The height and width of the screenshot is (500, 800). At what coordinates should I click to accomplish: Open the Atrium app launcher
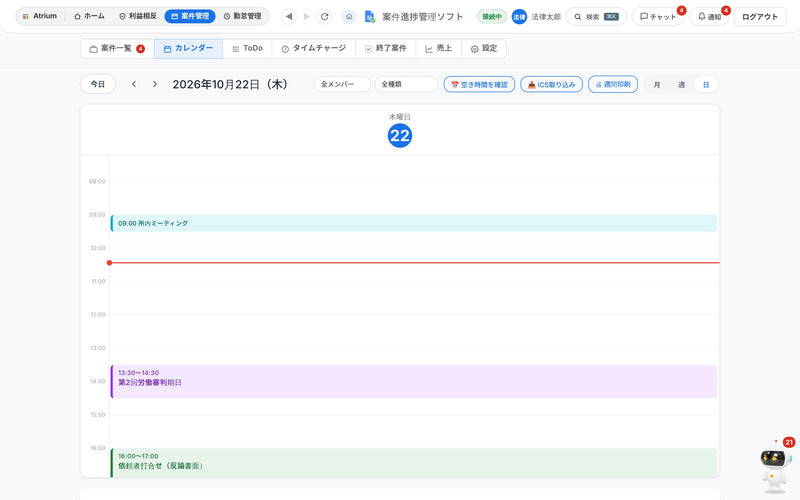[x=40, y=16]
